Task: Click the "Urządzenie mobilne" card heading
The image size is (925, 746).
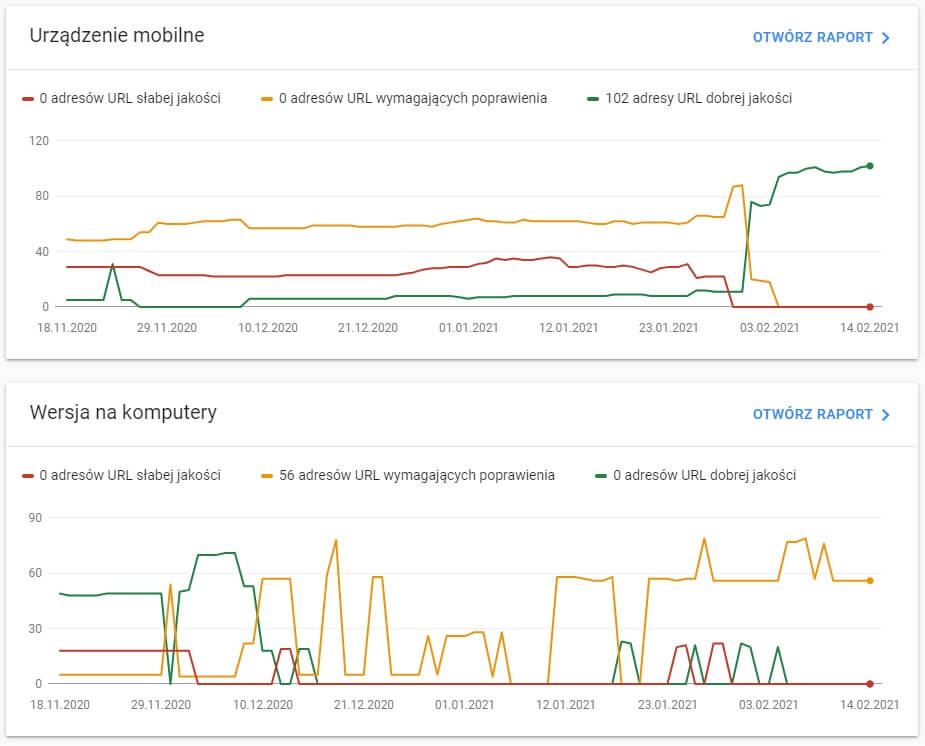Action: [115, 34]
